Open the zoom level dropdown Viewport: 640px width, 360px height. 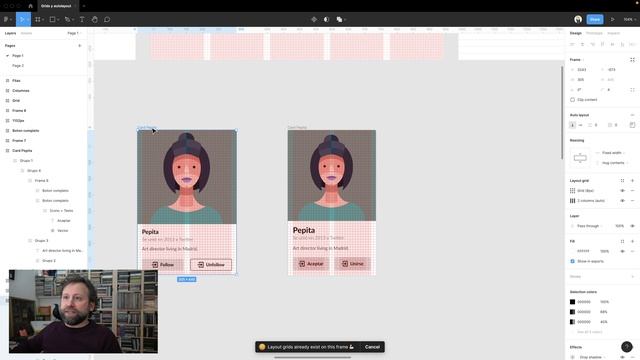tap(629, 19)
